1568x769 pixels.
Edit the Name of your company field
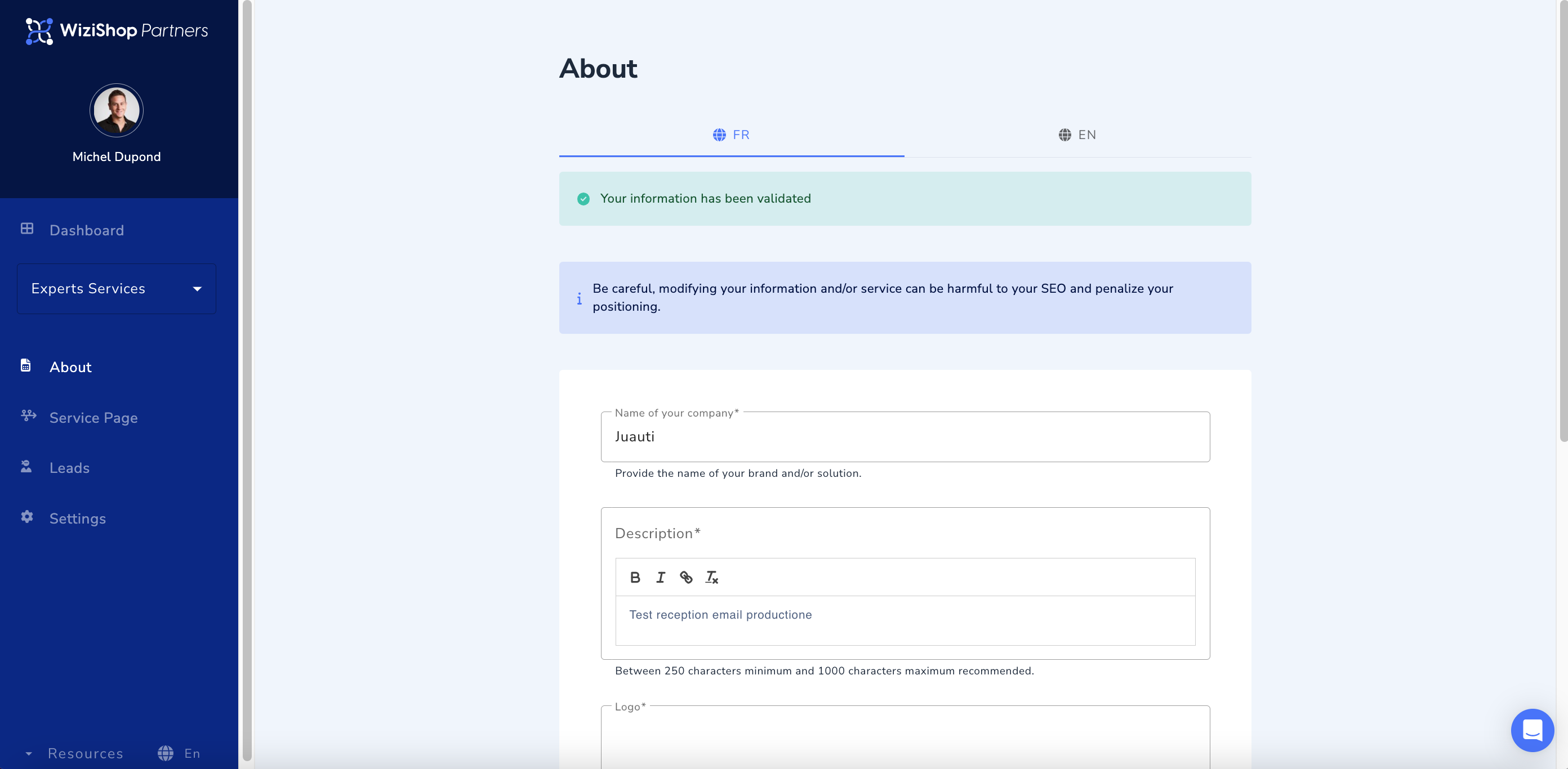905,437
